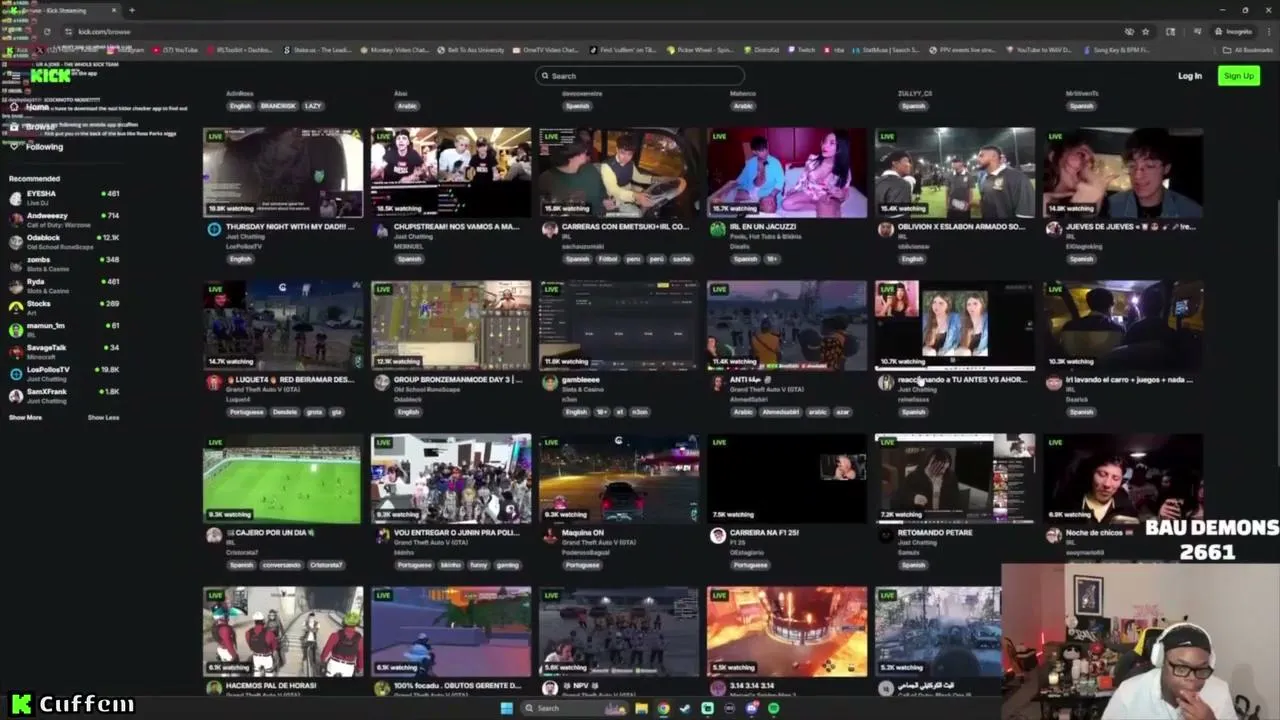Open Stocks avatar in Recommended list

(15, 307)
